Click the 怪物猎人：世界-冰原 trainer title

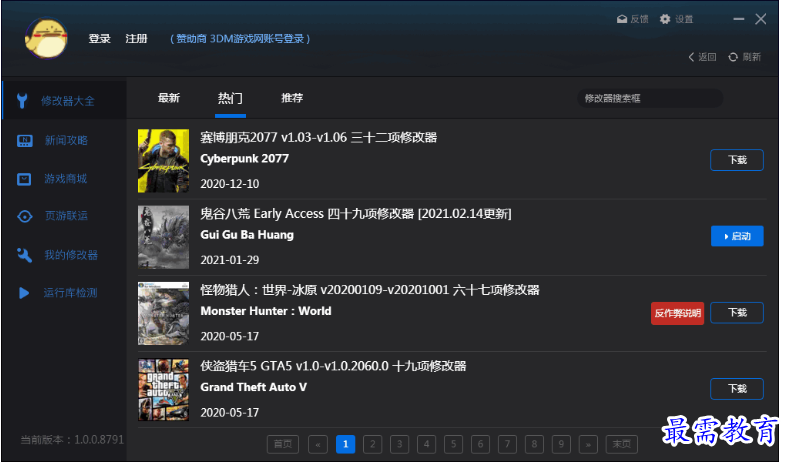(x=369, y=290)
